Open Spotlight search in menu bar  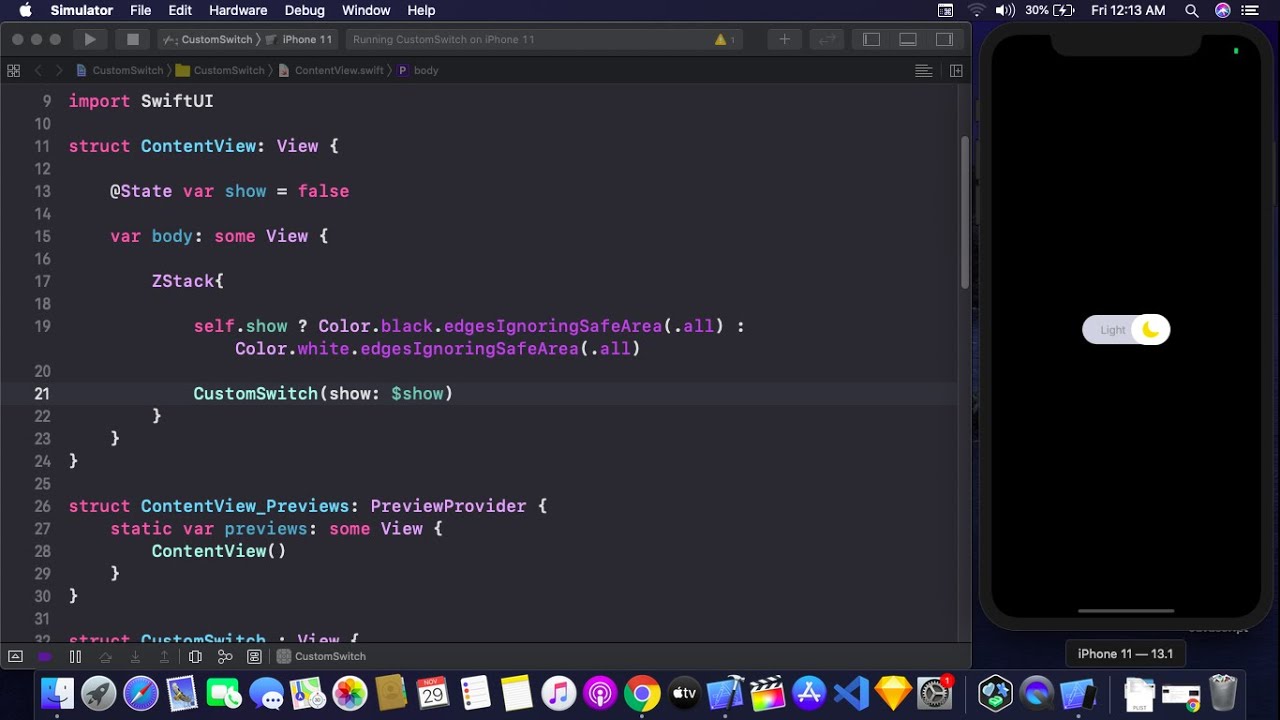click(1191, 10)
